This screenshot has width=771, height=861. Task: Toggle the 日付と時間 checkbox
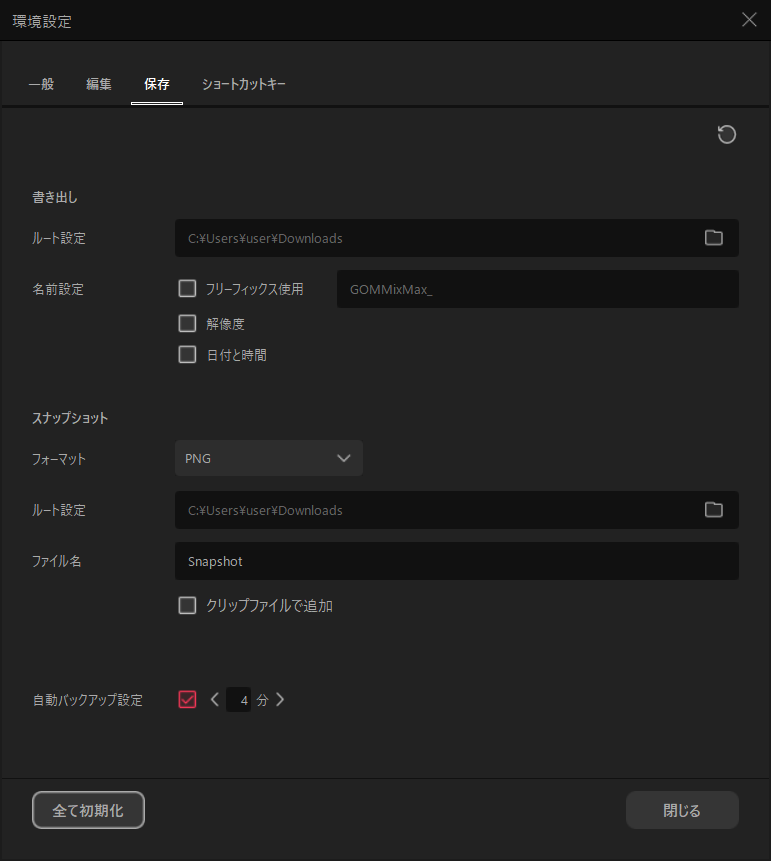[187, 354]
